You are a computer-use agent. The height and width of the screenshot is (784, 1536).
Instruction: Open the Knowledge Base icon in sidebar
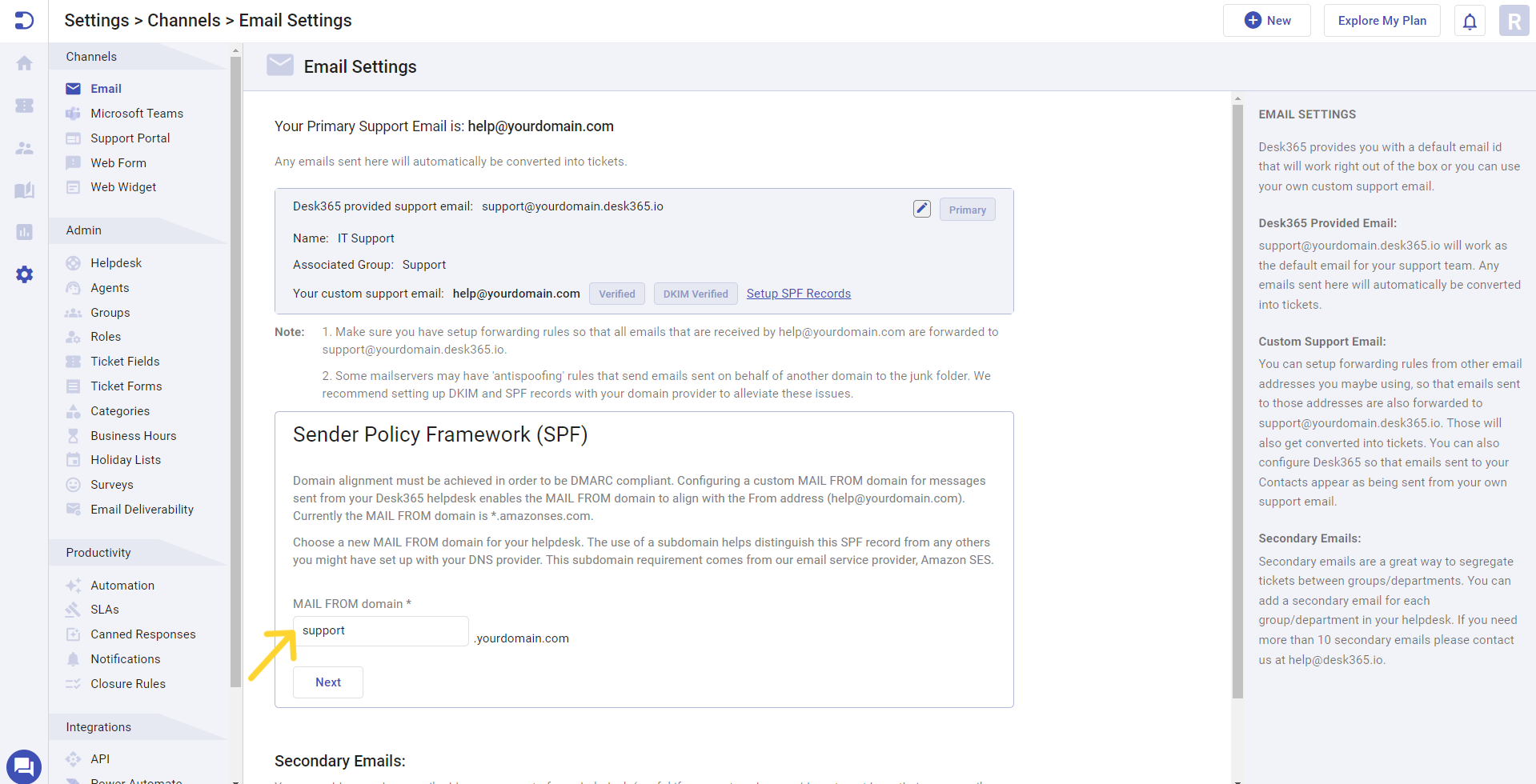pyautogui.click(x=24, y=190)
